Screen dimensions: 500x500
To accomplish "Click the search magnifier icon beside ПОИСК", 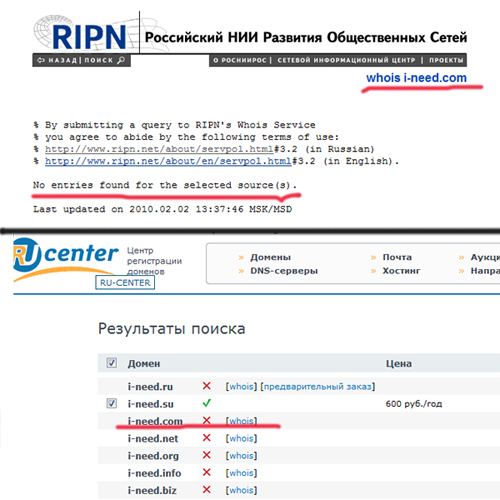I will click(x=121, y=60).
